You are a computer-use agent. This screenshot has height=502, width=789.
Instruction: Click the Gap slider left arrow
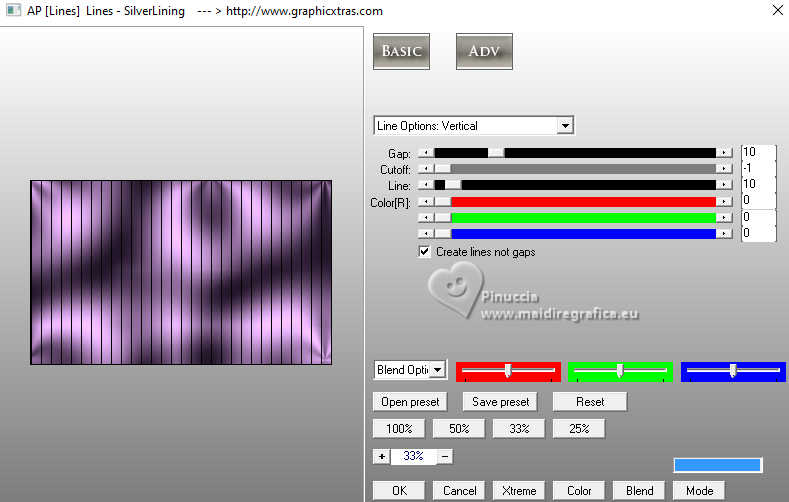(426, 153)
